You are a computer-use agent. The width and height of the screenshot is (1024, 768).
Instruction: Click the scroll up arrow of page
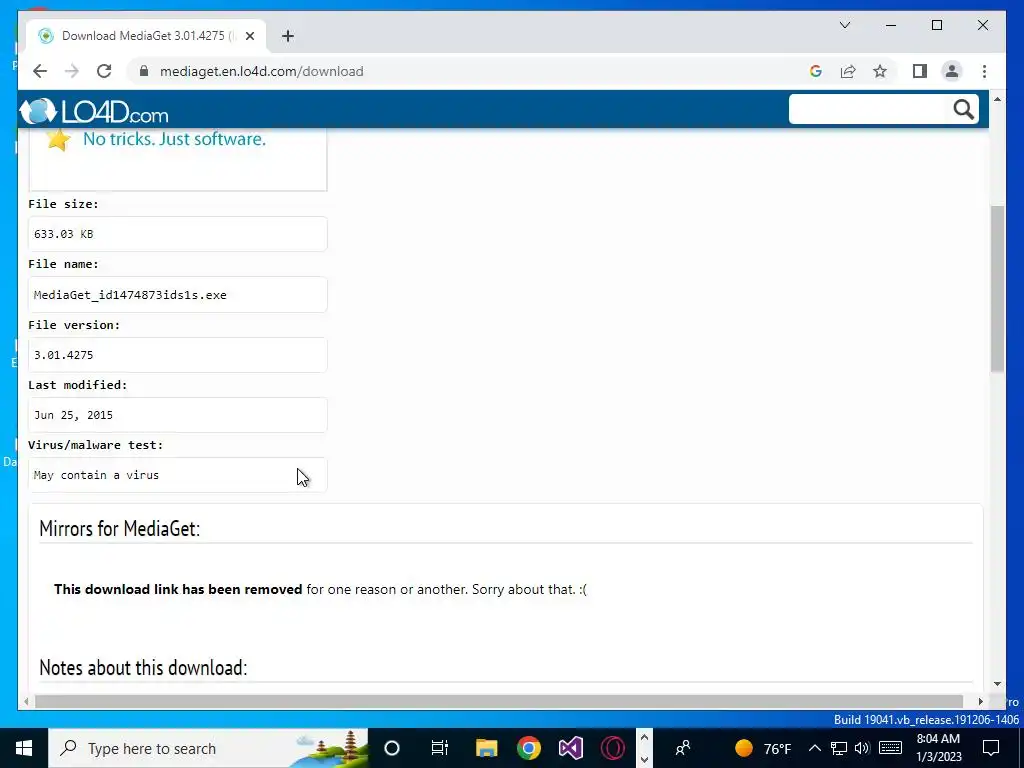click(997, 99)
